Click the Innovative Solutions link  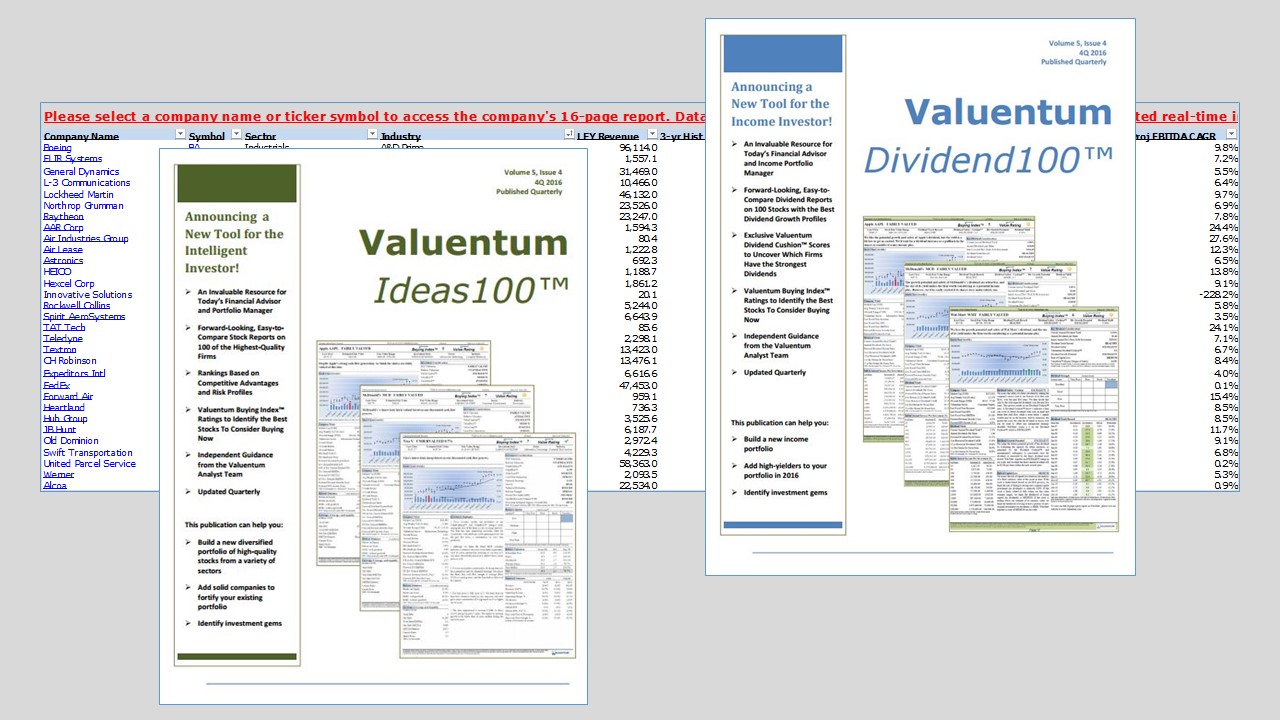click(87, 294)
